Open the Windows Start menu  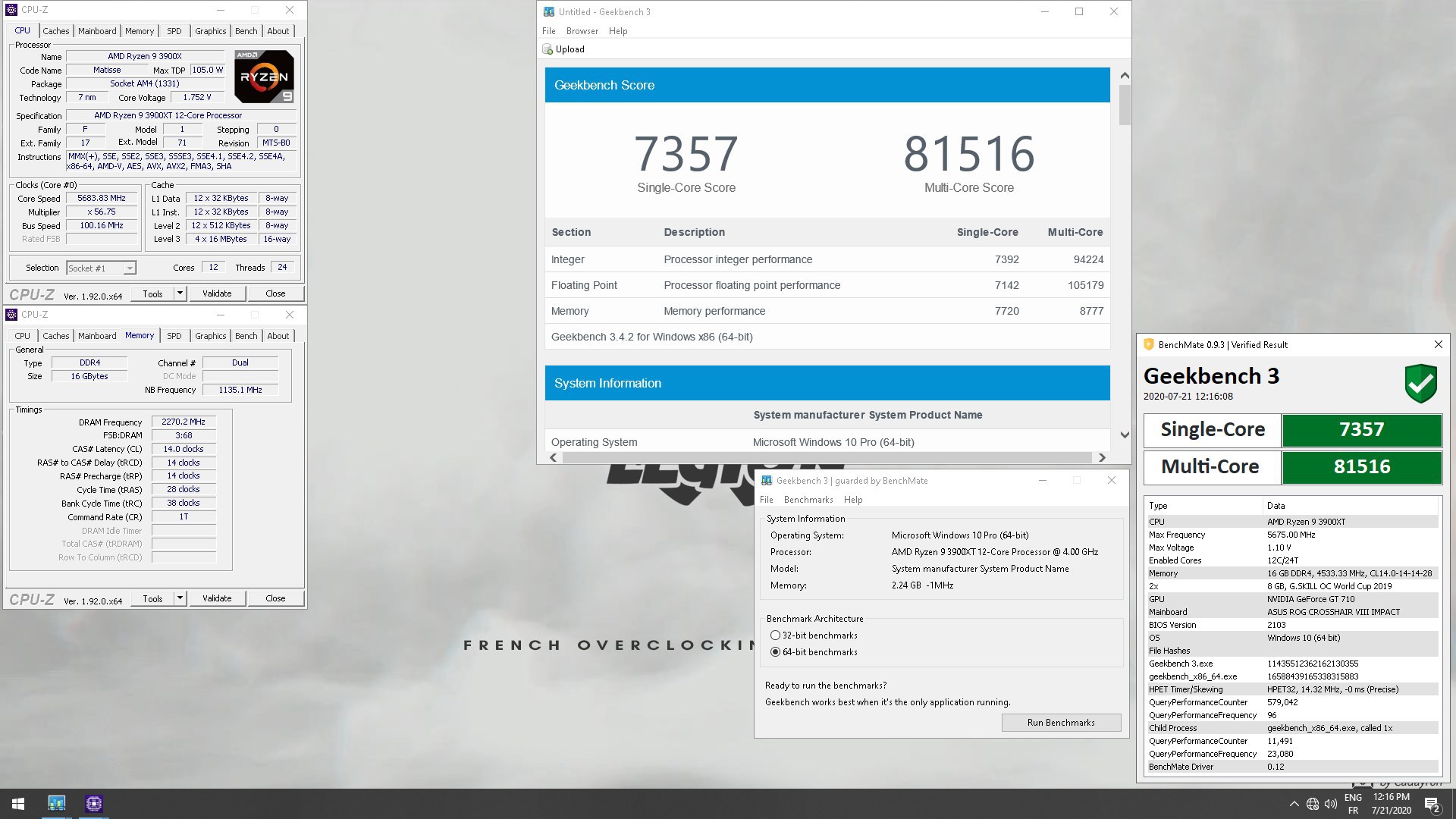[x=18, y=804]
